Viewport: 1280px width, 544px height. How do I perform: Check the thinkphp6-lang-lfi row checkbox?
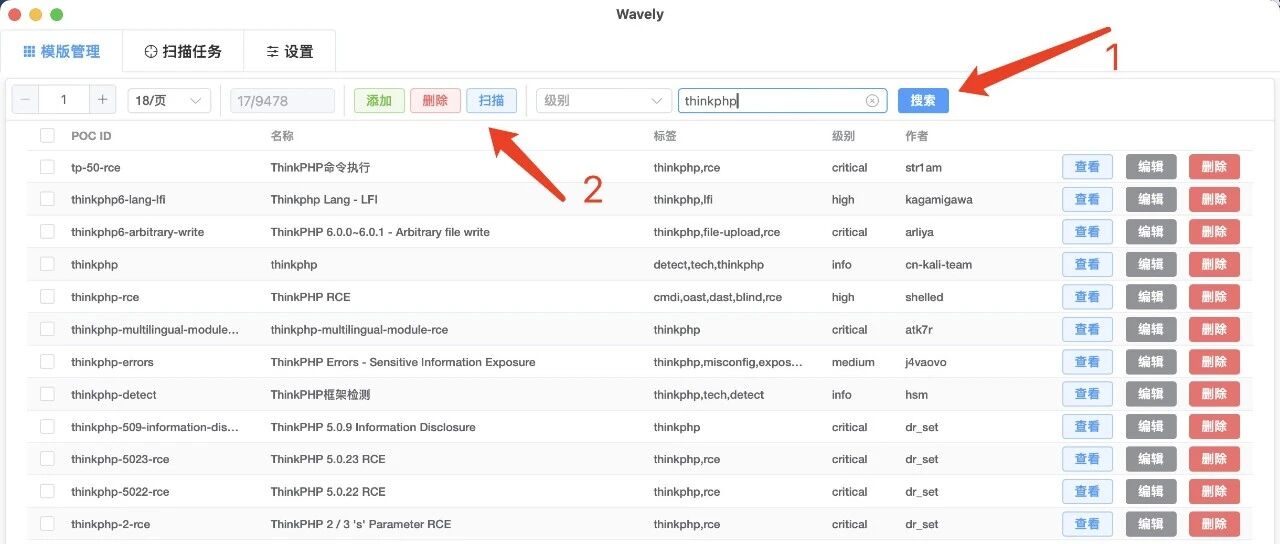pos(47,199)
